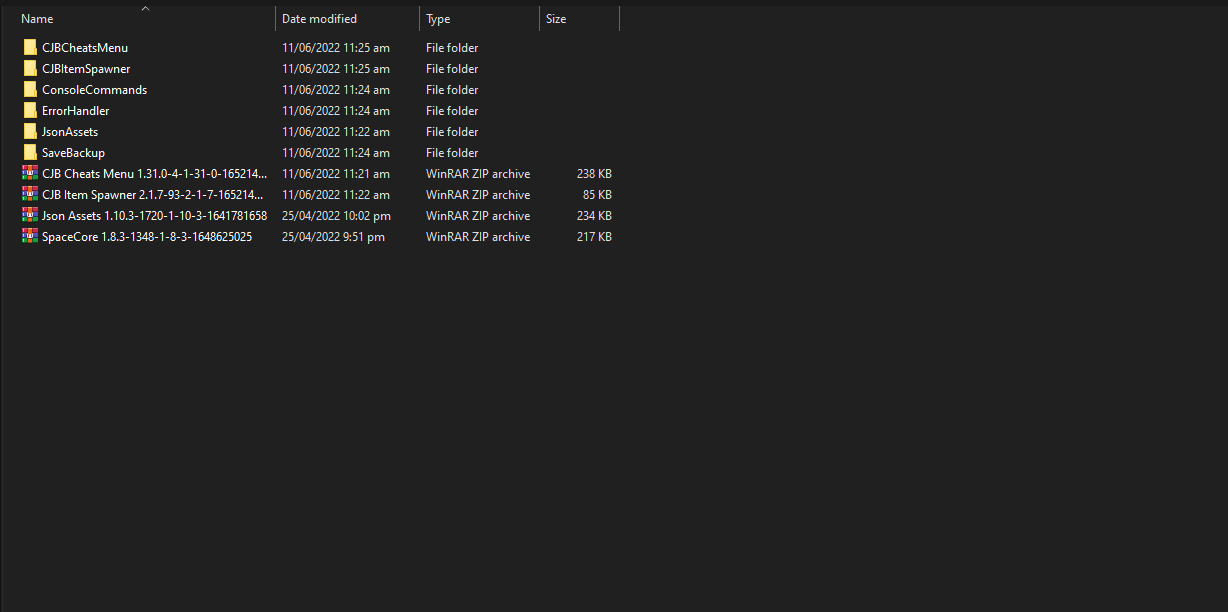Click the date modified of SaveBackup folder
The height and width of the screenshot is (612, 1228).
pyautogui.click(x=336, y=153)
